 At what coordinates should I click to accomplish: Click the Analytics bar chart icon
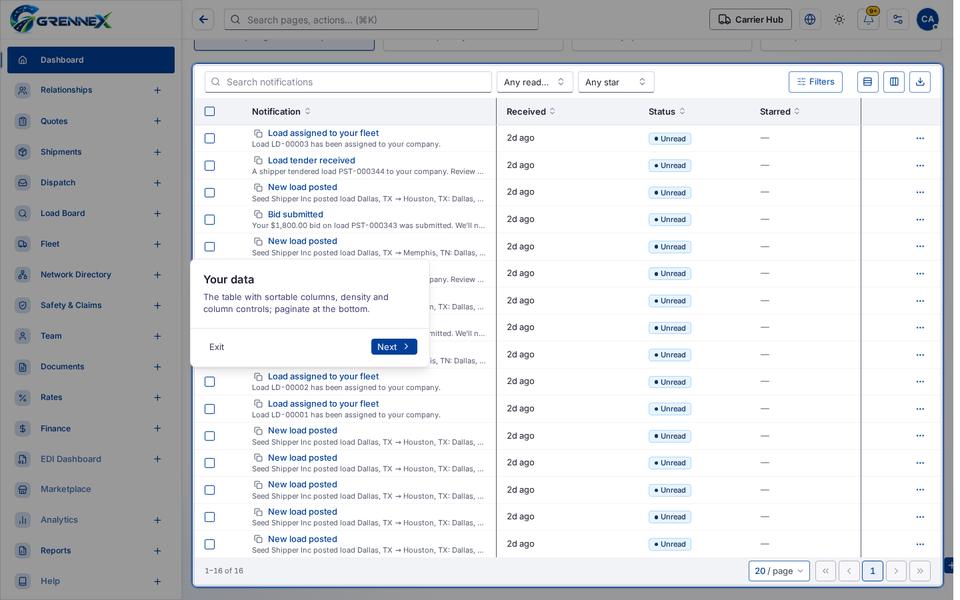23,520
